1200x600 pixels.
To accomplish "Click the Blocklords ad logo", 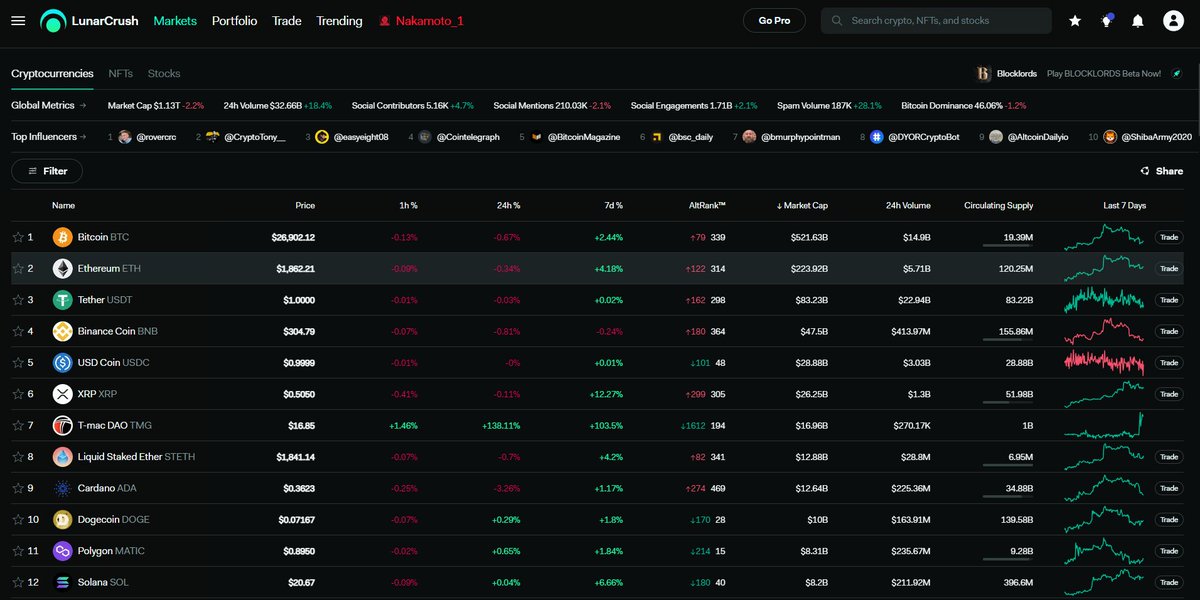I will click(984, 74).
